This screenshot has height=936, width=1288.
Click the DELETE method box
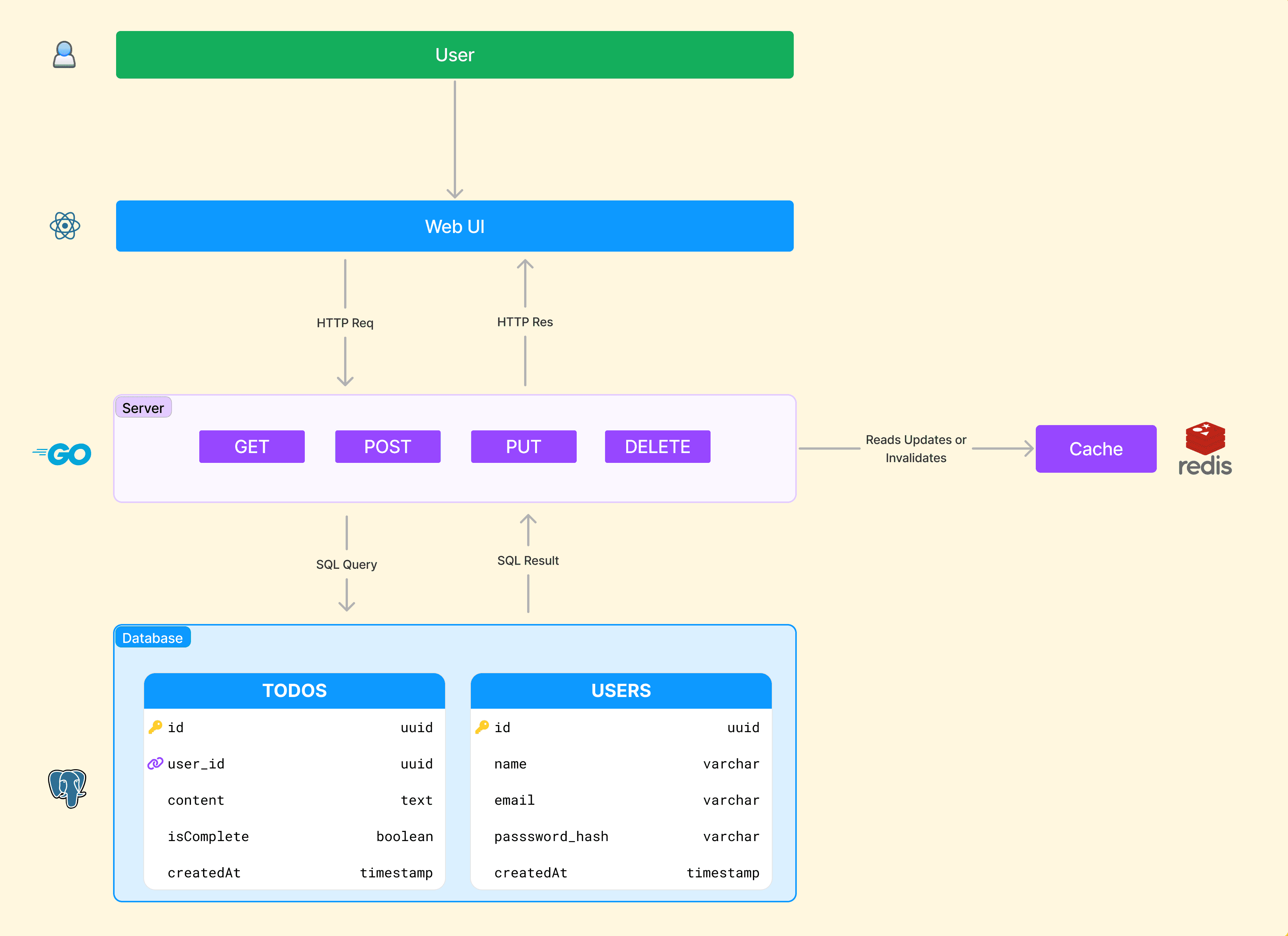658,446
